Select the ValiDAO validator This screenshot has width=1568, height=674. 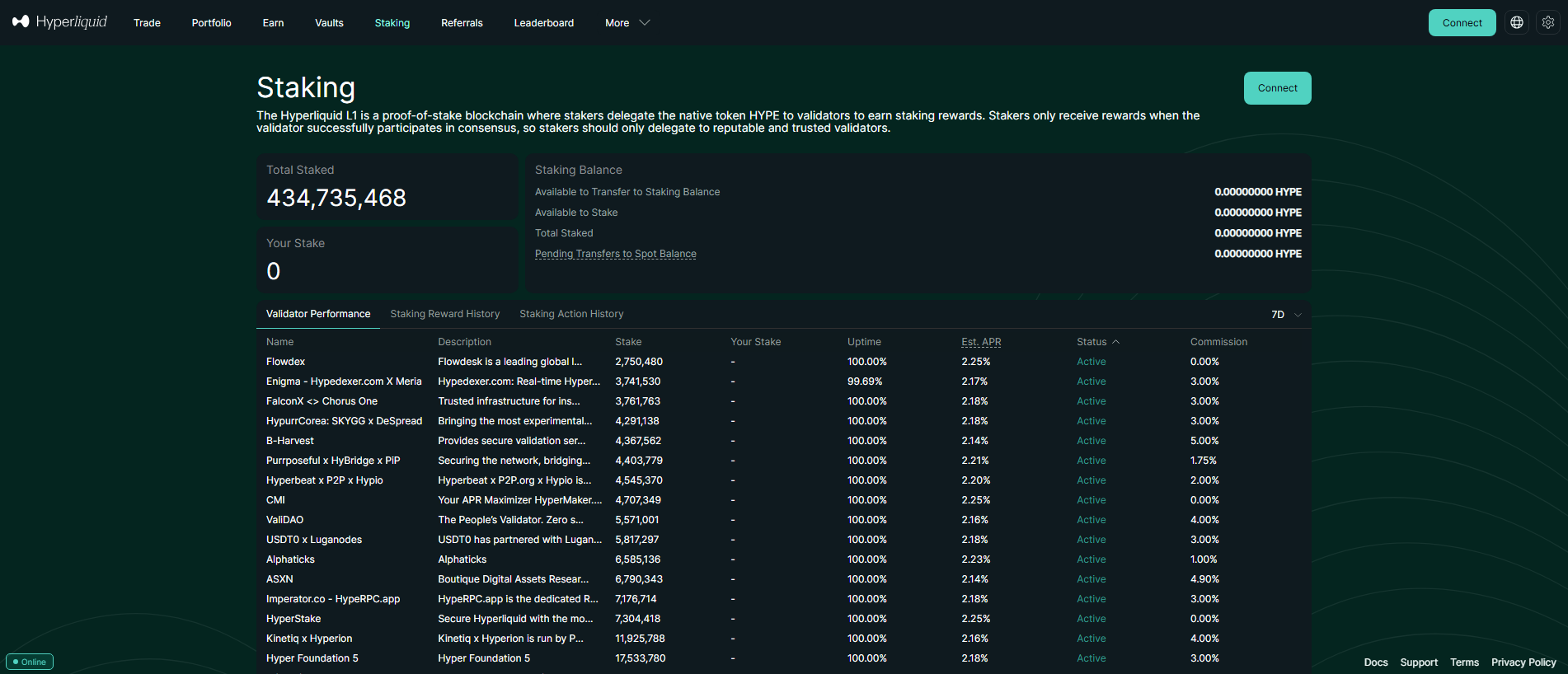tap(284, 520)
